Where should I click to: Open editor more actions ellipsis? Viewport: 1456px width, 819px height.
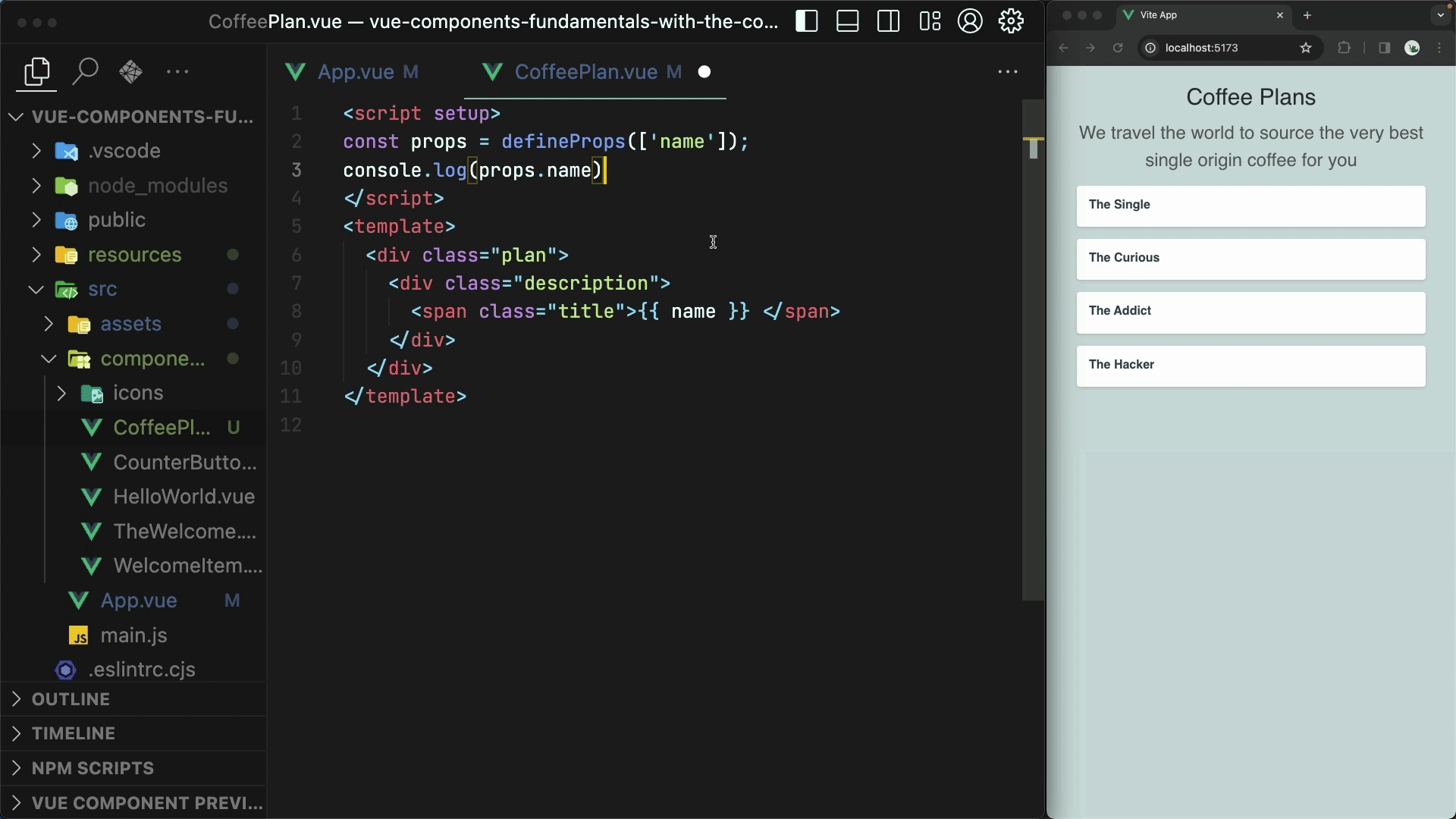[1007, 72]
